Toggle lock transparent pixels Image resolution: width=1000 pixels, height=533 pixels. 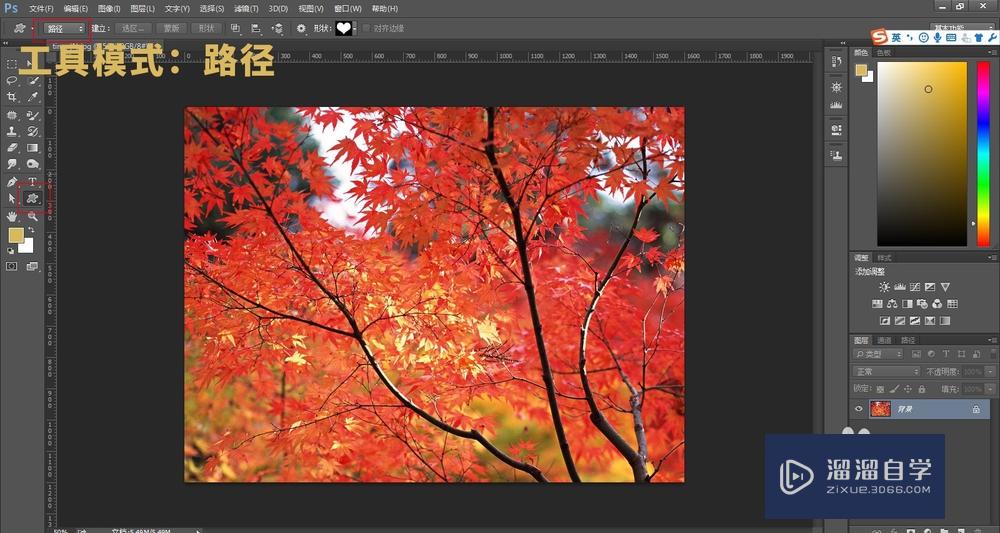[x=880, y=389]
